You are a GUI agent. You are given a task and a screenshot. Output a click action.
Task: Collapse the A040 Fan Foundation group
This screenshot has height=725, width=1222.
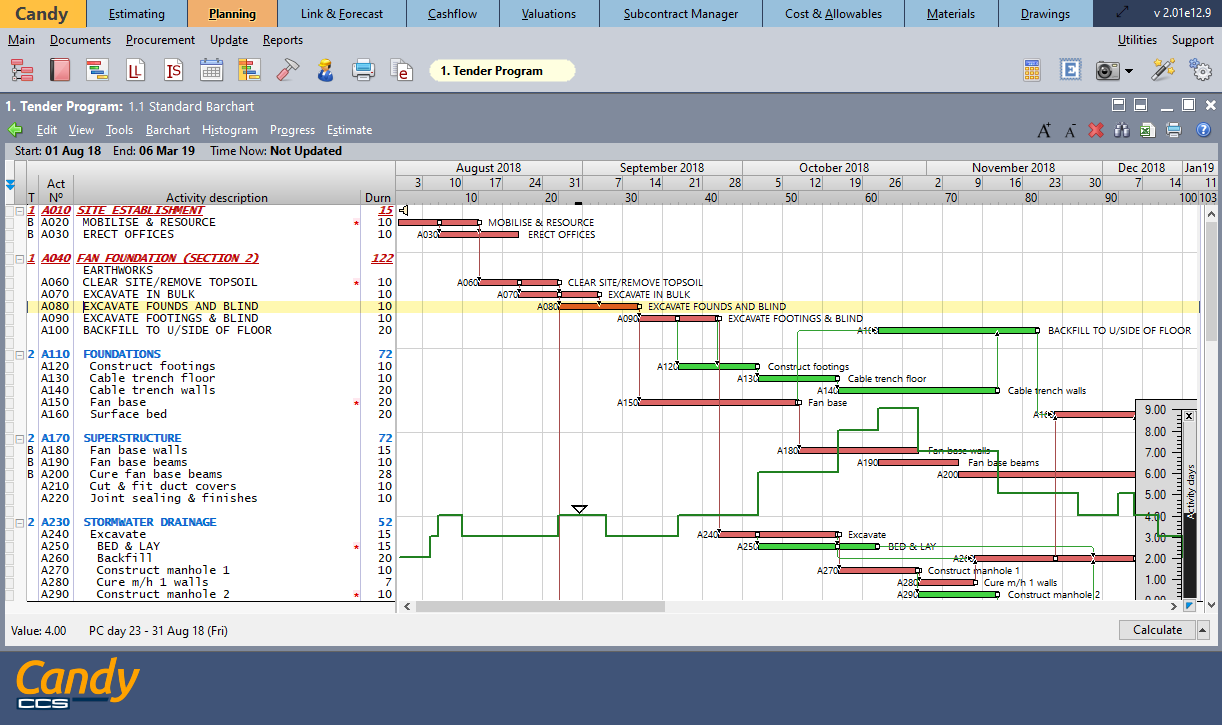coord(20,258)
